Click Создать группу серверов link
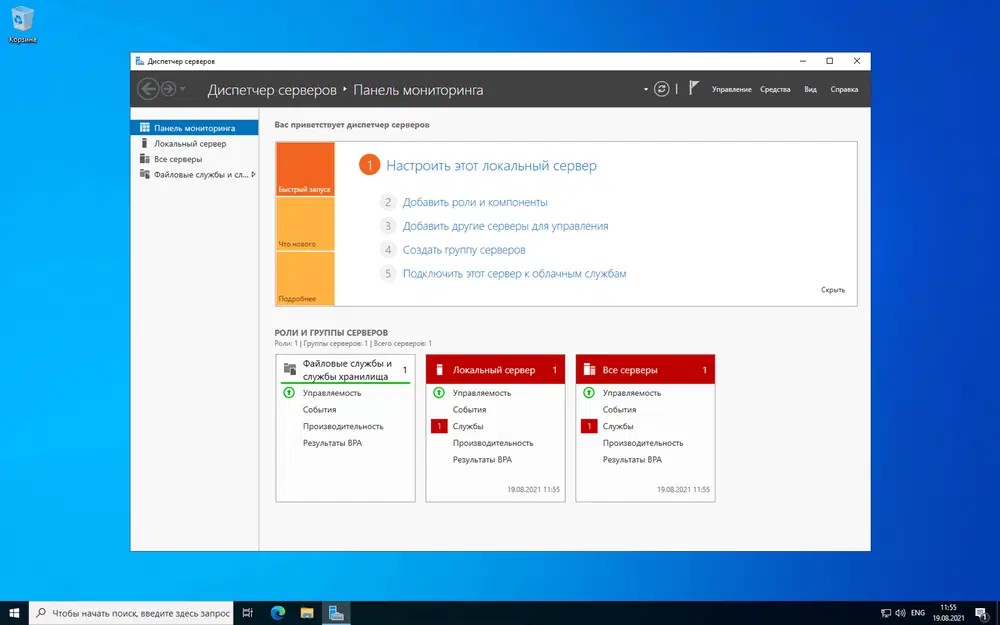Viewport: 1000px width, 625px height. click(x=464, y=249)
